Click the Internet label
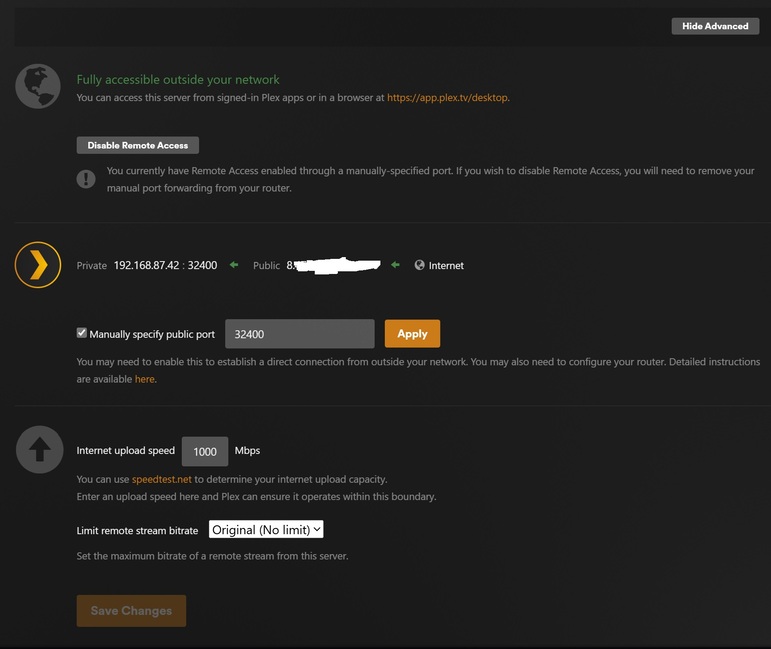771x649 pixels. click(x=446, y=266)
